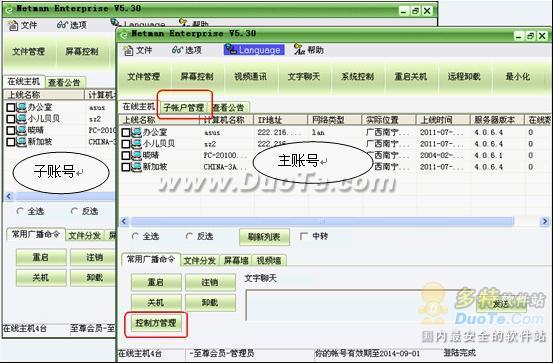Switch to 查看公告 tab in back window
Viewport: 553px width, 363px height.
[65, 83]
